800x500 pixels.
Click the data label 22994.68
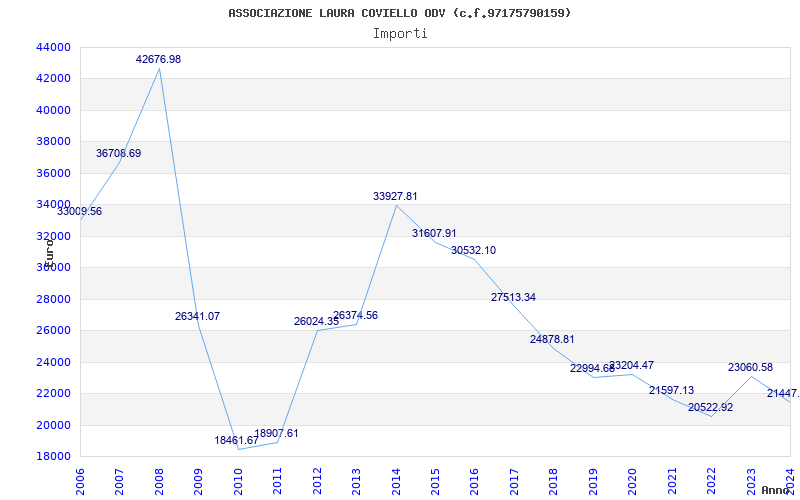[592, 368]
